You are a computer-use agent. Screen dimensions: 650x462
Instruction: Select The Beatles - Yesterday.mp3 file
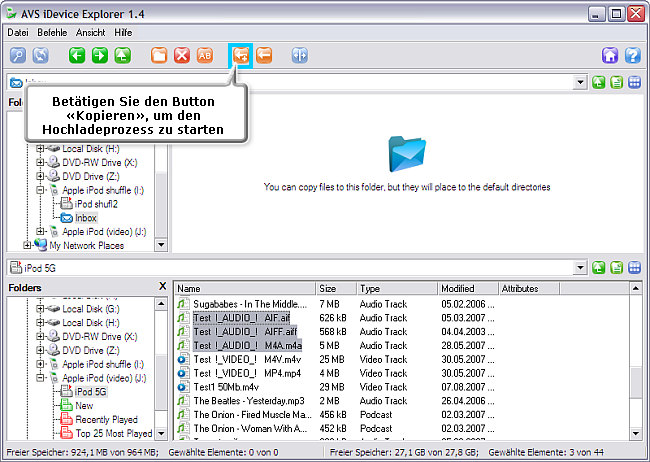point(249,401)
